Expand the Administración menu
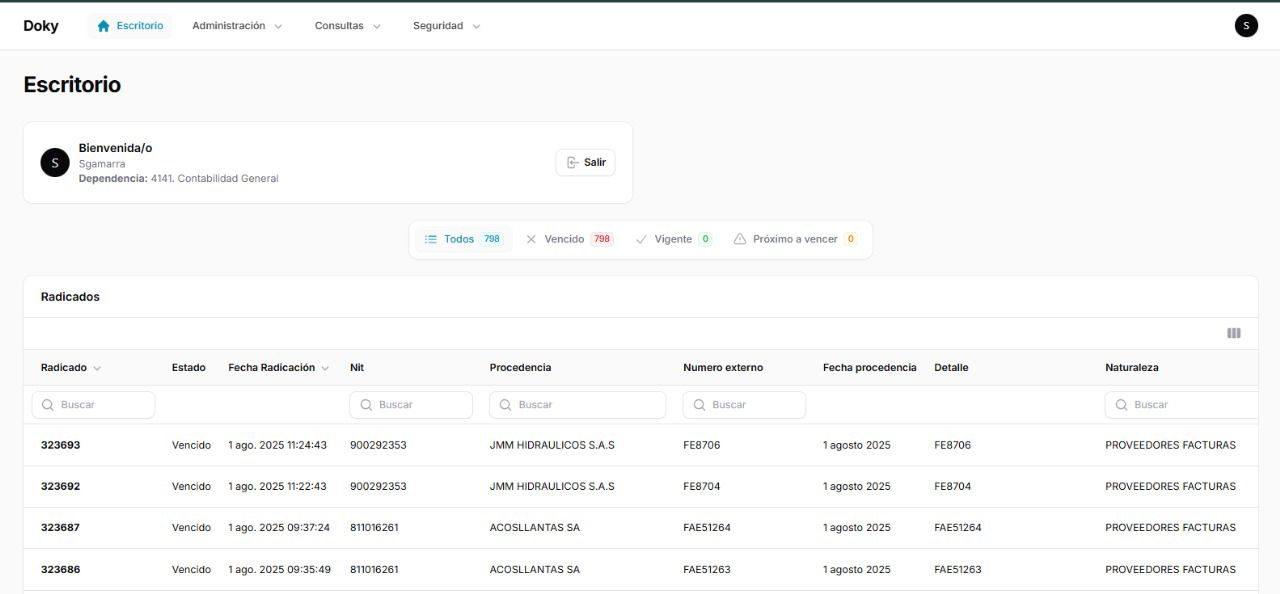The height and width of the screenshot is (594, 1280). [x=237, y=26]
